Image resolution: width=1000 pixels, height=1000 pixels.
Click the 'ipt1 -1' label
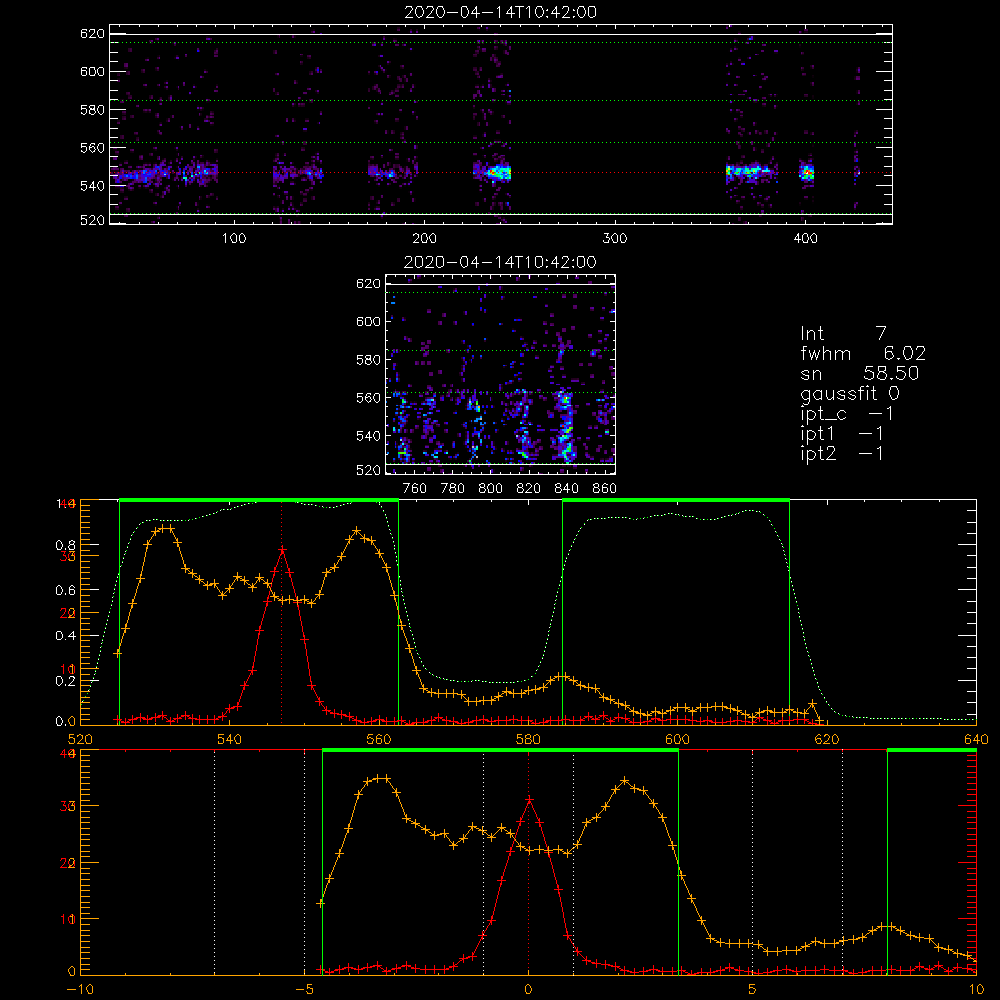pyautogui.click(x=842, y=434)
